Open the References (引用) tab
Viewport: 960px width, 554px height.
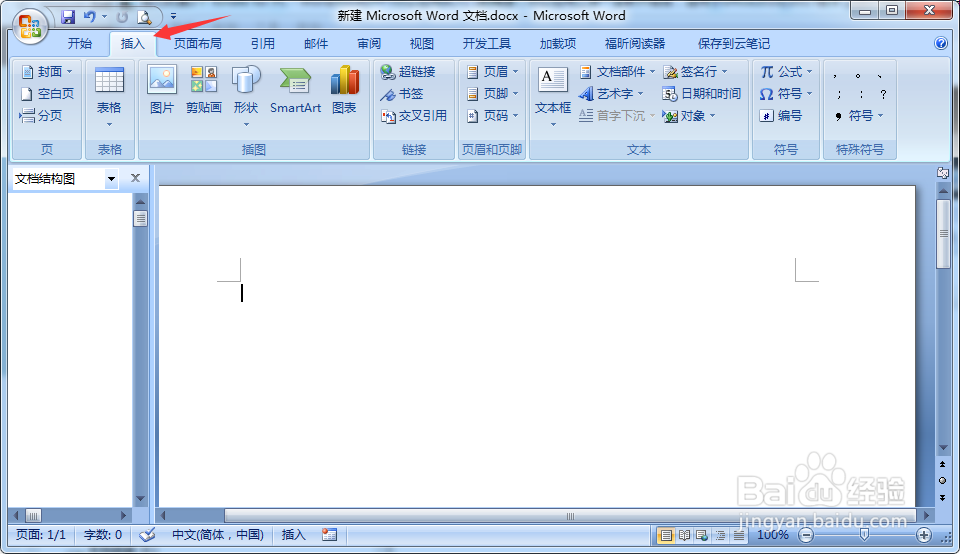click(x=263, y=43)
